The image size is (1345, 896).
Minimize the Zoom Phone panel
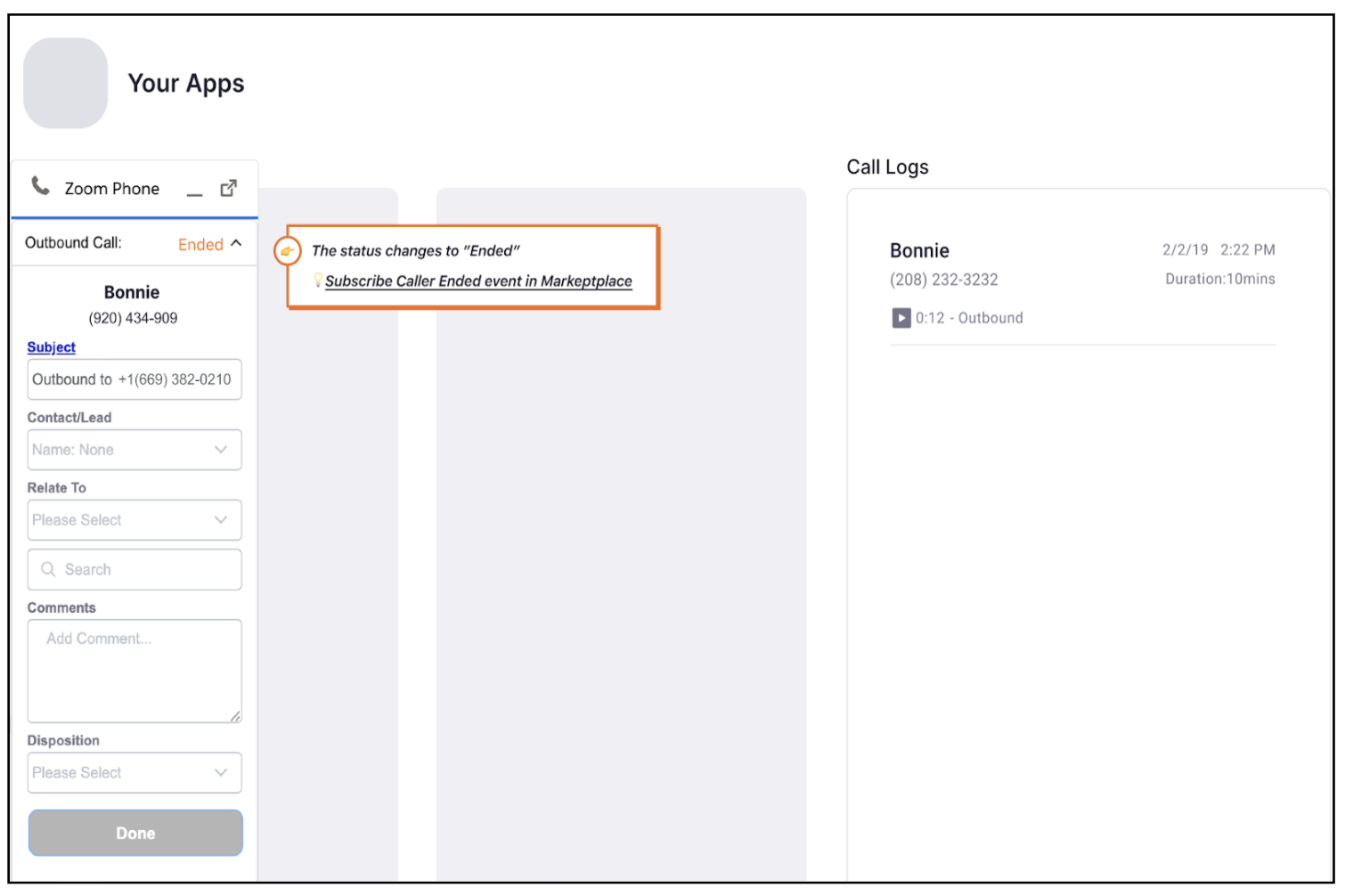(194, 192)
